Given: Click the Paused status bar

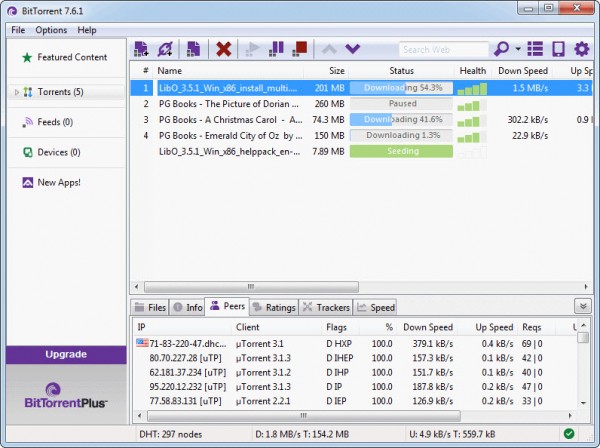Looking at the screenshot, I should point(401,104).
